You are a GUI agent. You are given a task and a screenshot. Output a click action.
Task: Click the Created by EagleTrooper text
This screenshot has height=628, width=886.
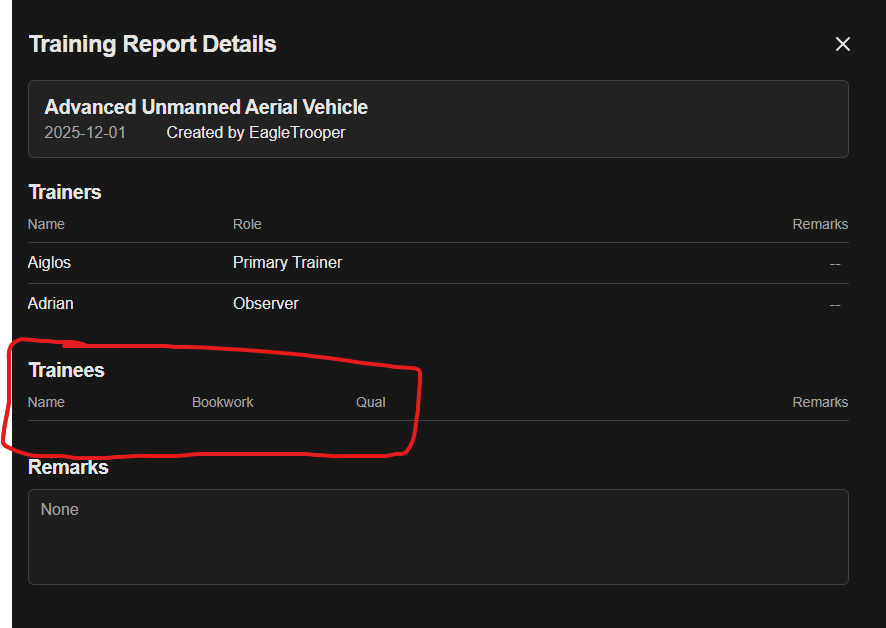pos(256,132)
